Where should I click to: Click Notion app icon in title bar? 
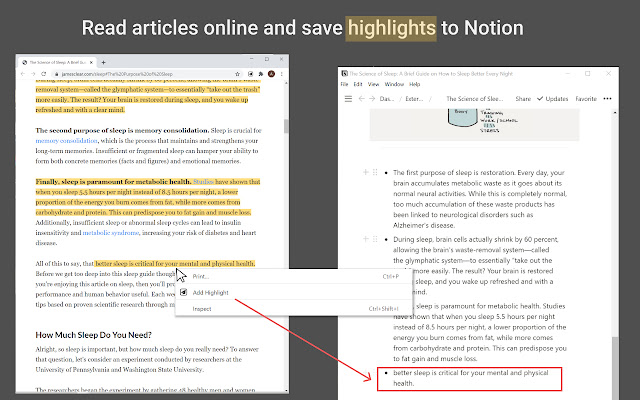pyautogui.click(x=344, y=73)
